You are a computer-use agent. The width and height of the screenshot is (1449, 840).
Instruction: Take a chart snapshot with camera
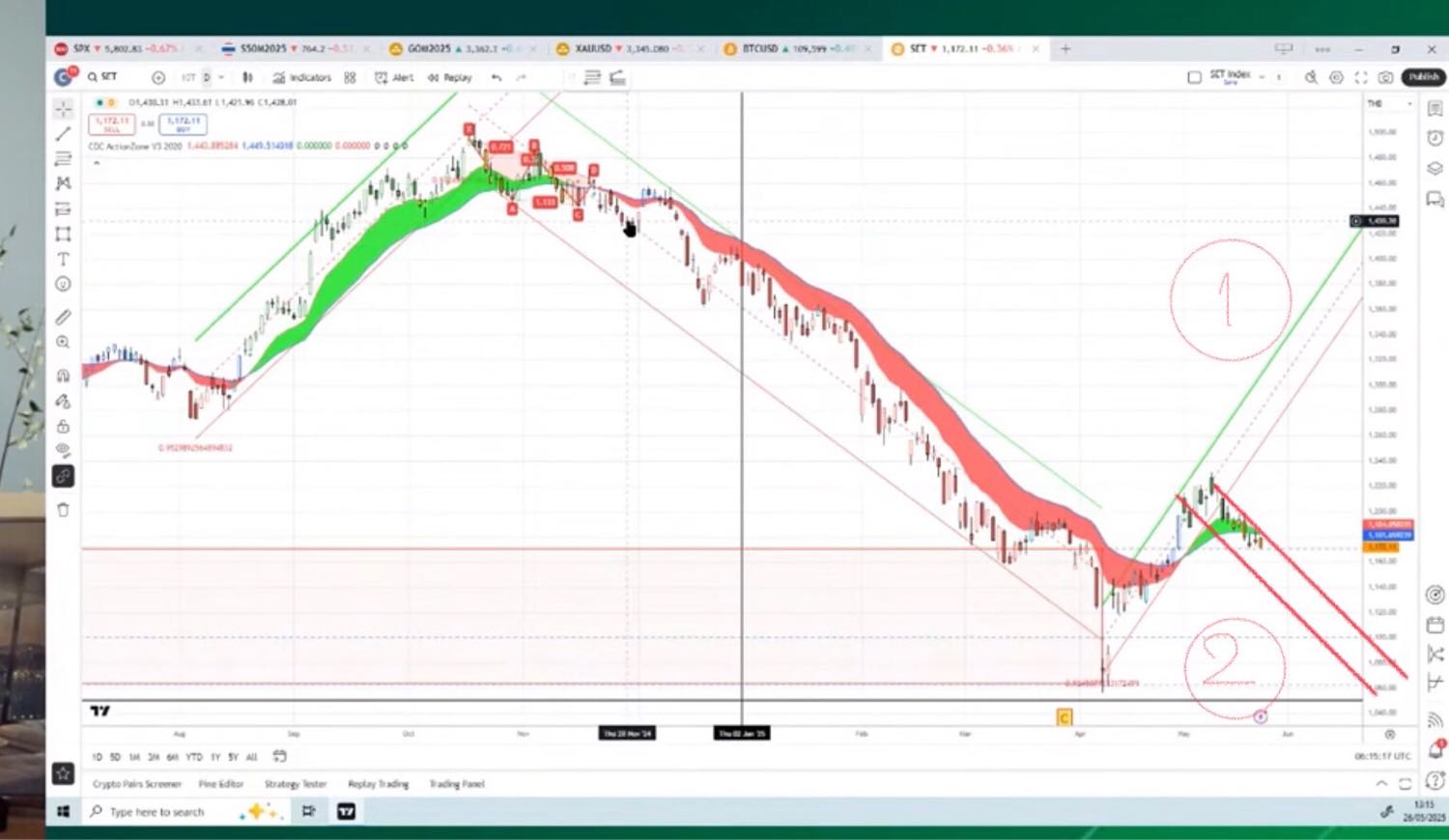[x=1386, y=77]
